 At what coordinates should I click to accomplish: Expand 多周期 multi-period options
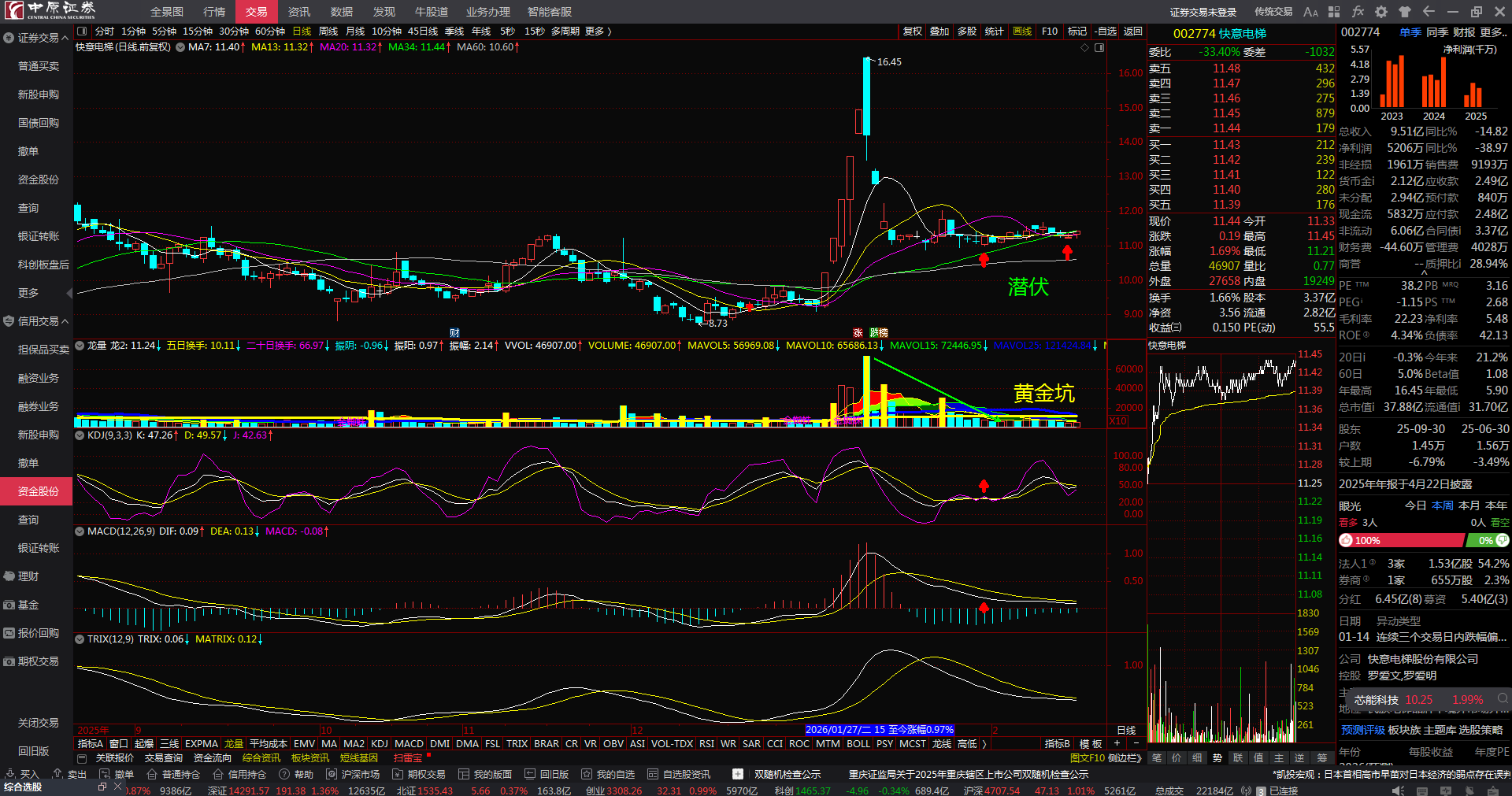pos(565,31)
